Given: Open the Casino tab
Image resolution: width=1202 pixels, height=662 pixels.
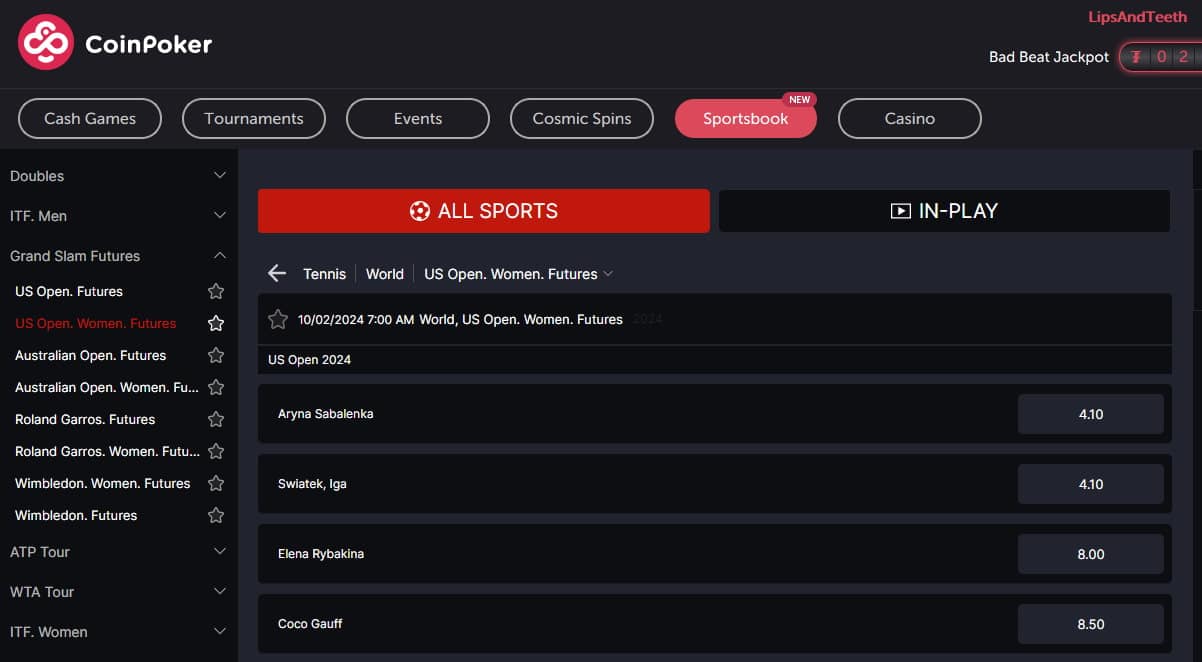Looking at the screenshot, I should [910, 118].
